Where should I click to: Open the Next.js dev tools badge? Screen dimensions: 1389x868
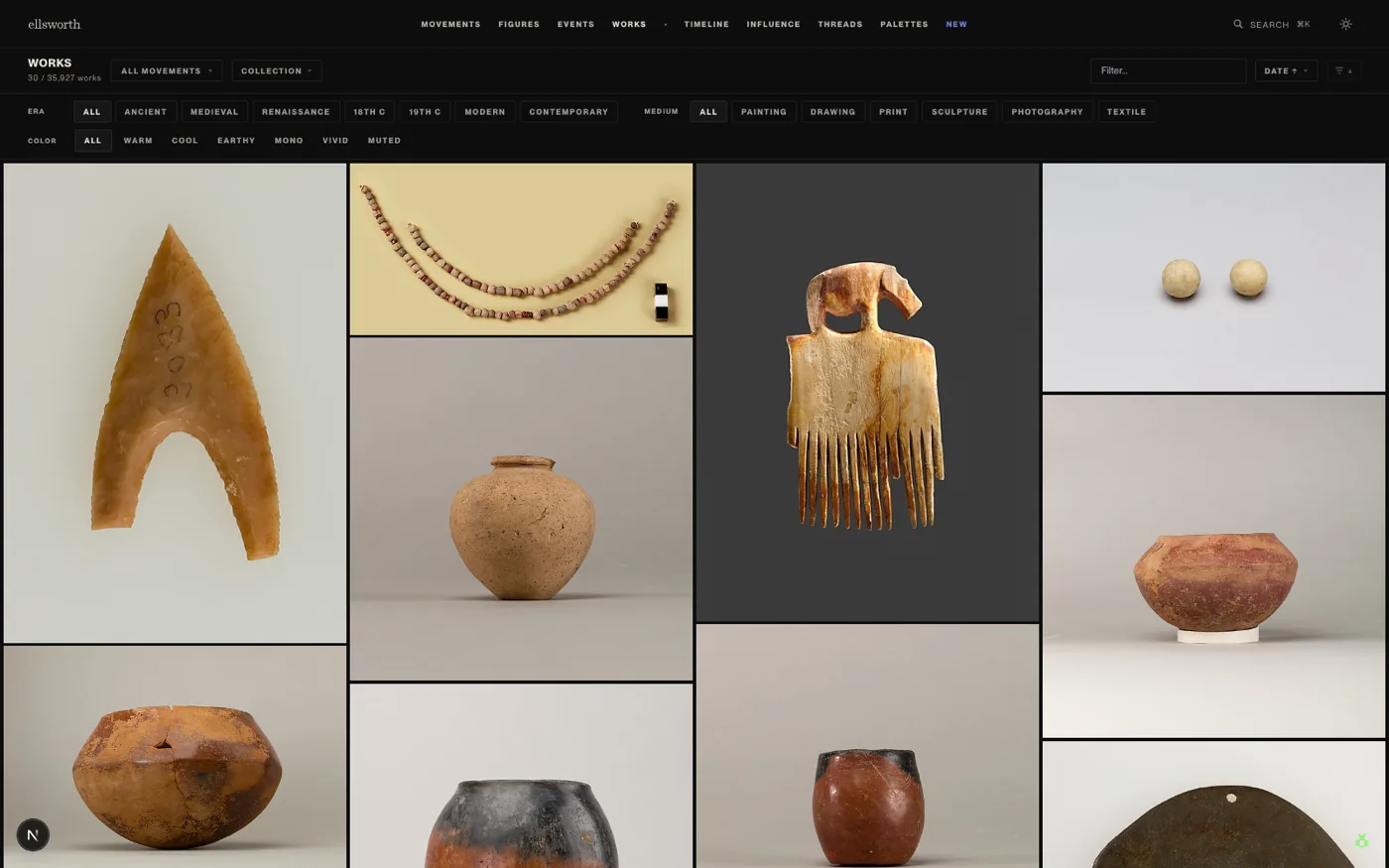(33, 835)
